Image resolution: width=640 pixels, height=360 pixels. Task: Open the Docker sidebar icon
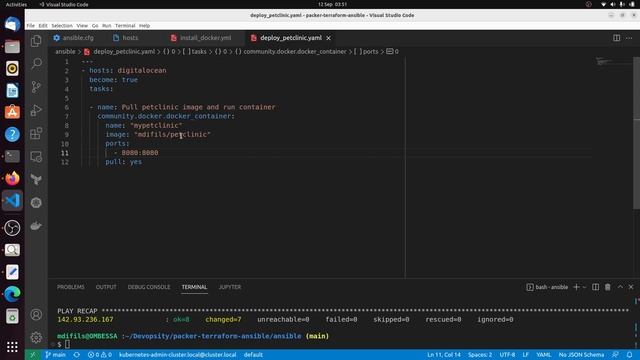pyautogui.click(x=36, y=226)
